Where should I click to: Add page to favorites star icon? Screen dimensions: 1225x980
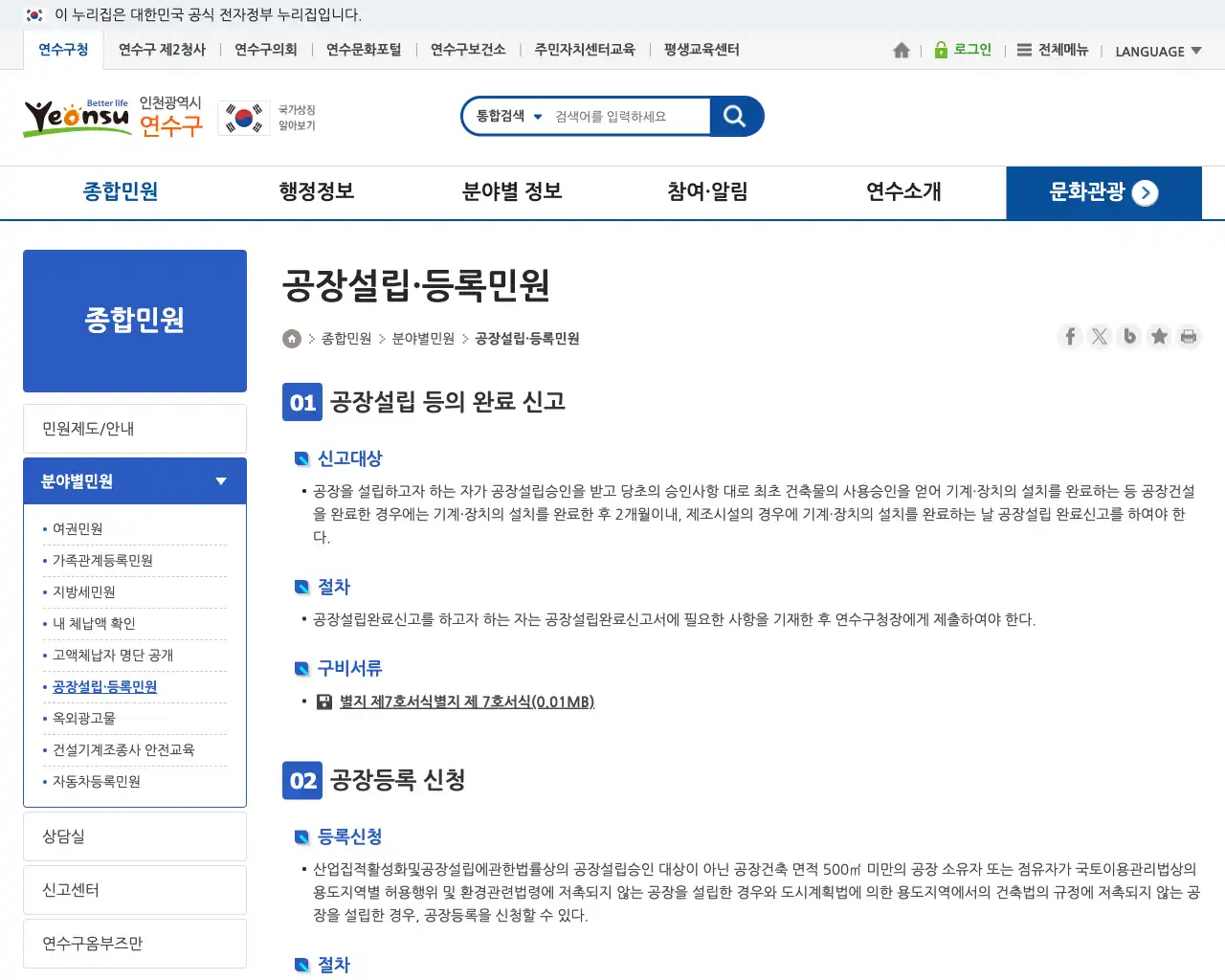click(1159, 336)
